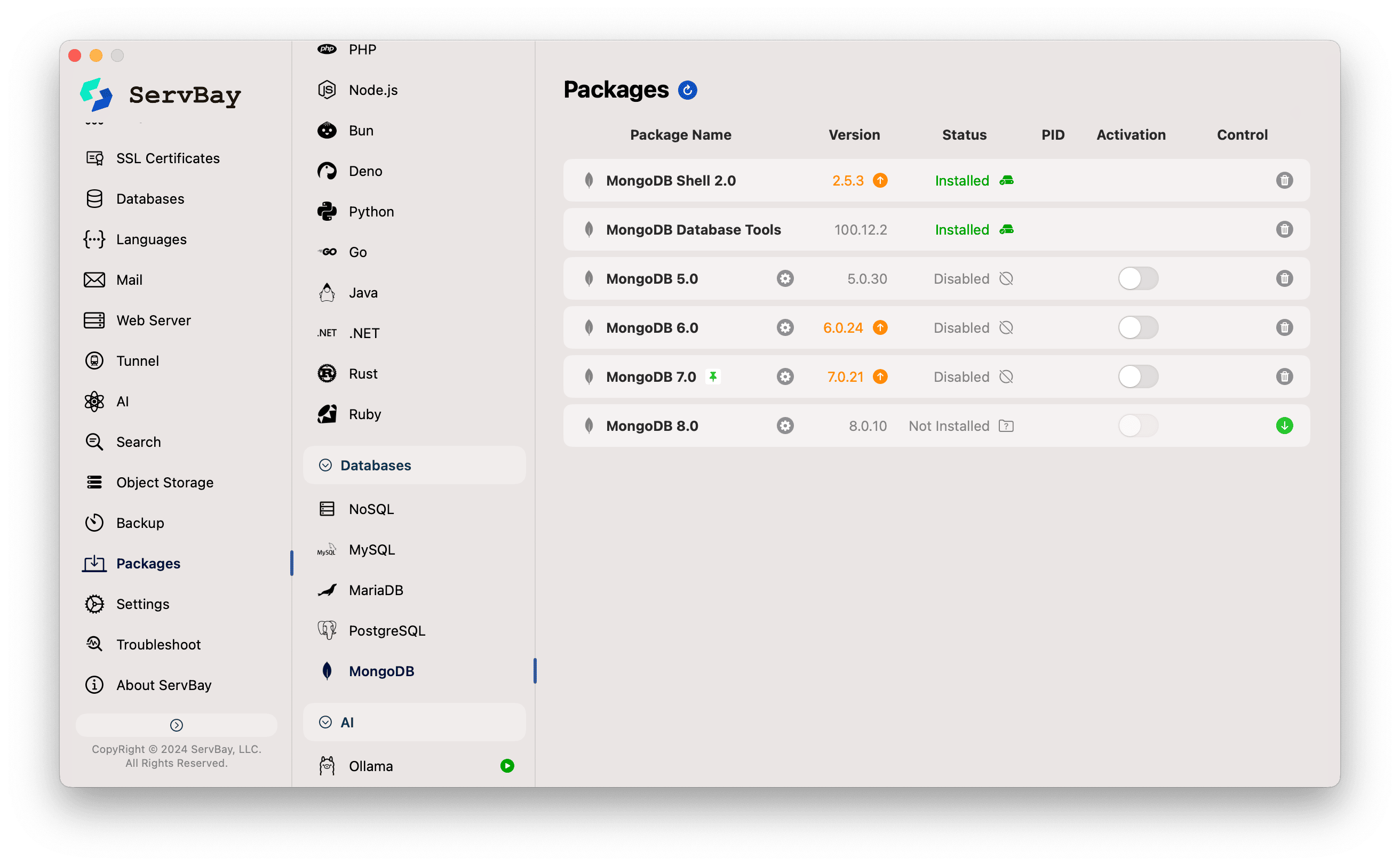Toggle MongoDB 6.0 activation switch
Screen dimensions: 1400x866
tap(1138, 327)
